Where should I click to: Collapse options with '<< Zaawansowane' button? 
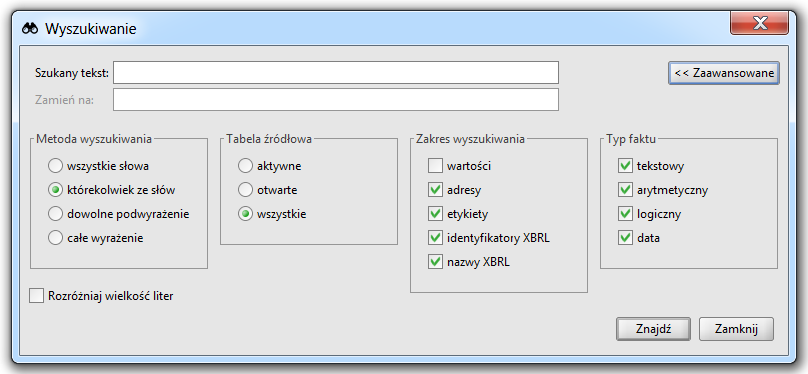point(724,73)
